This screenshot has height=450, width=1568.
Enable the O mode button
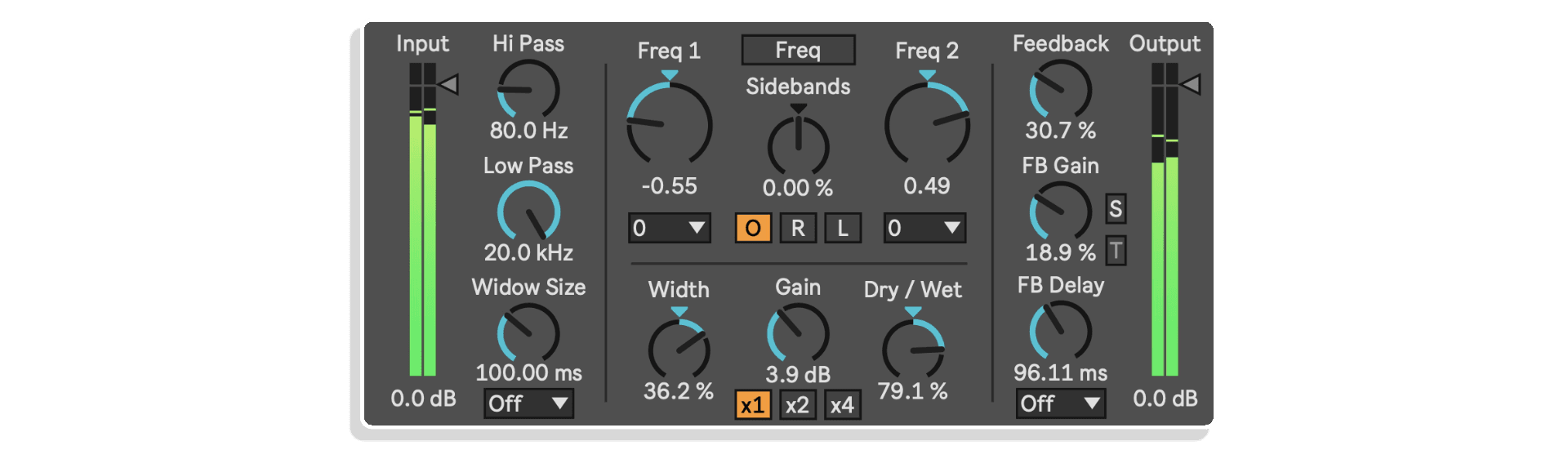[753, 228]
